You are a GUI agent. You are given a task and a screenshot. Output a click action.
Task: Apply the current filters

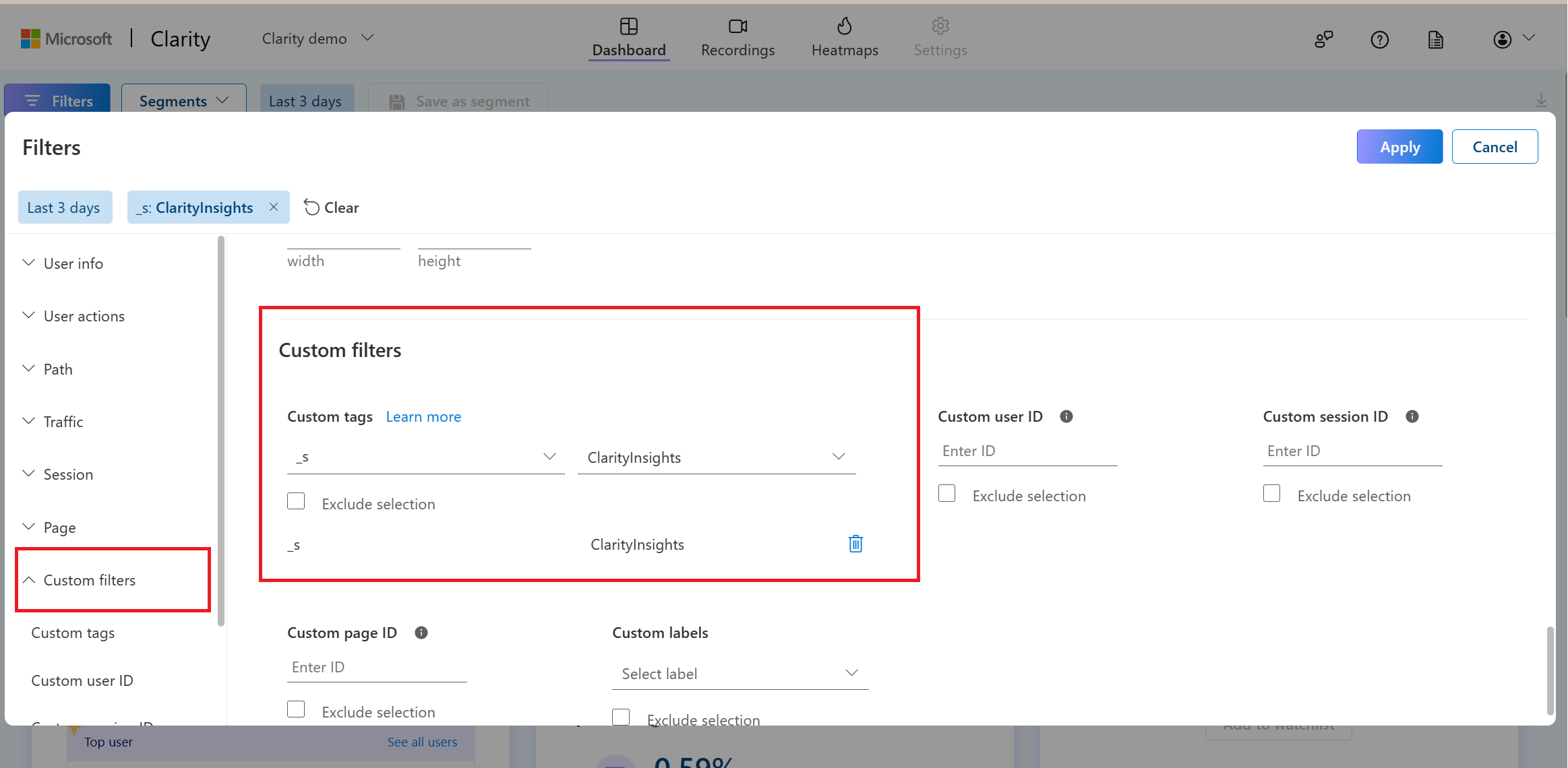1399,146
